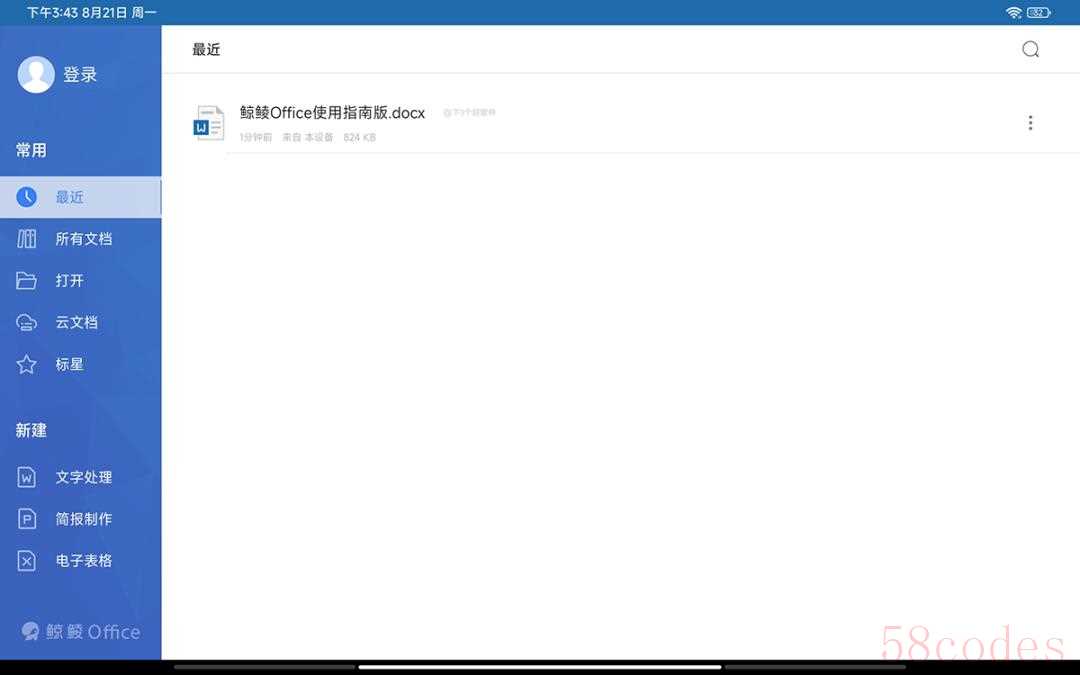
Task: Click the 常用 section heading
Action: point(31,150)
